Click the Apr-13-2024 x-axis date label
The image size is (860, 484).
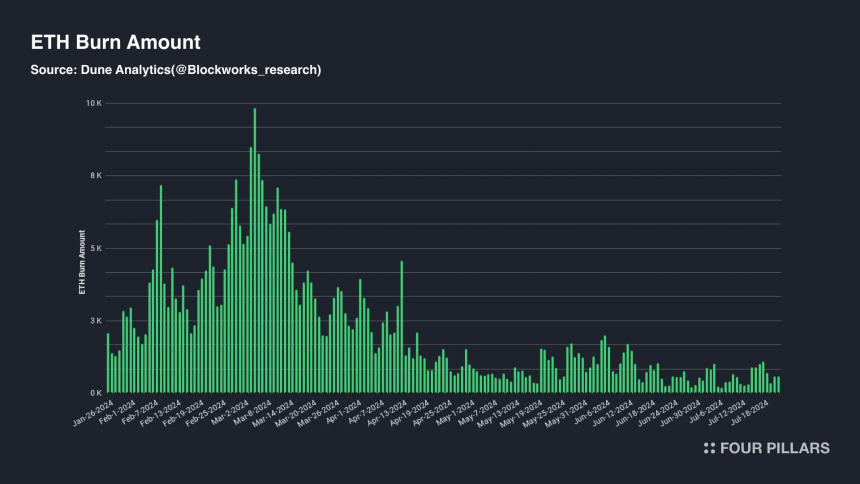tap(387, 413)
